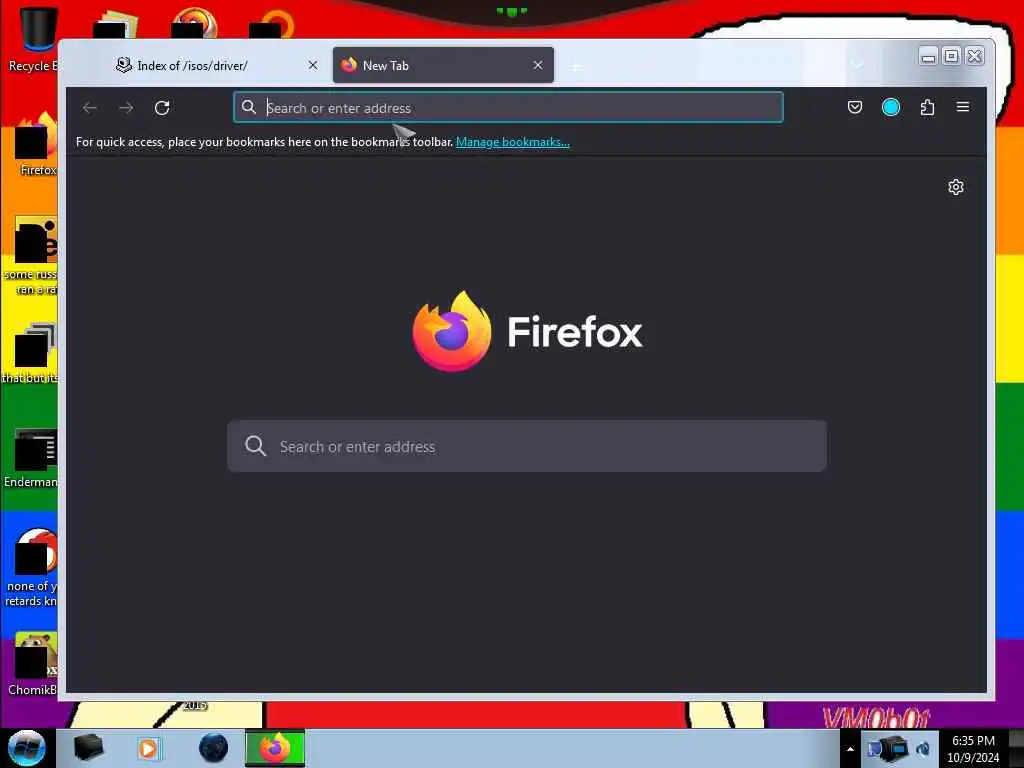Select the Recycle Bin desktop icon
Viewport: 1024px width, 768px height.
pyautogui.click(x=31, y=39)
